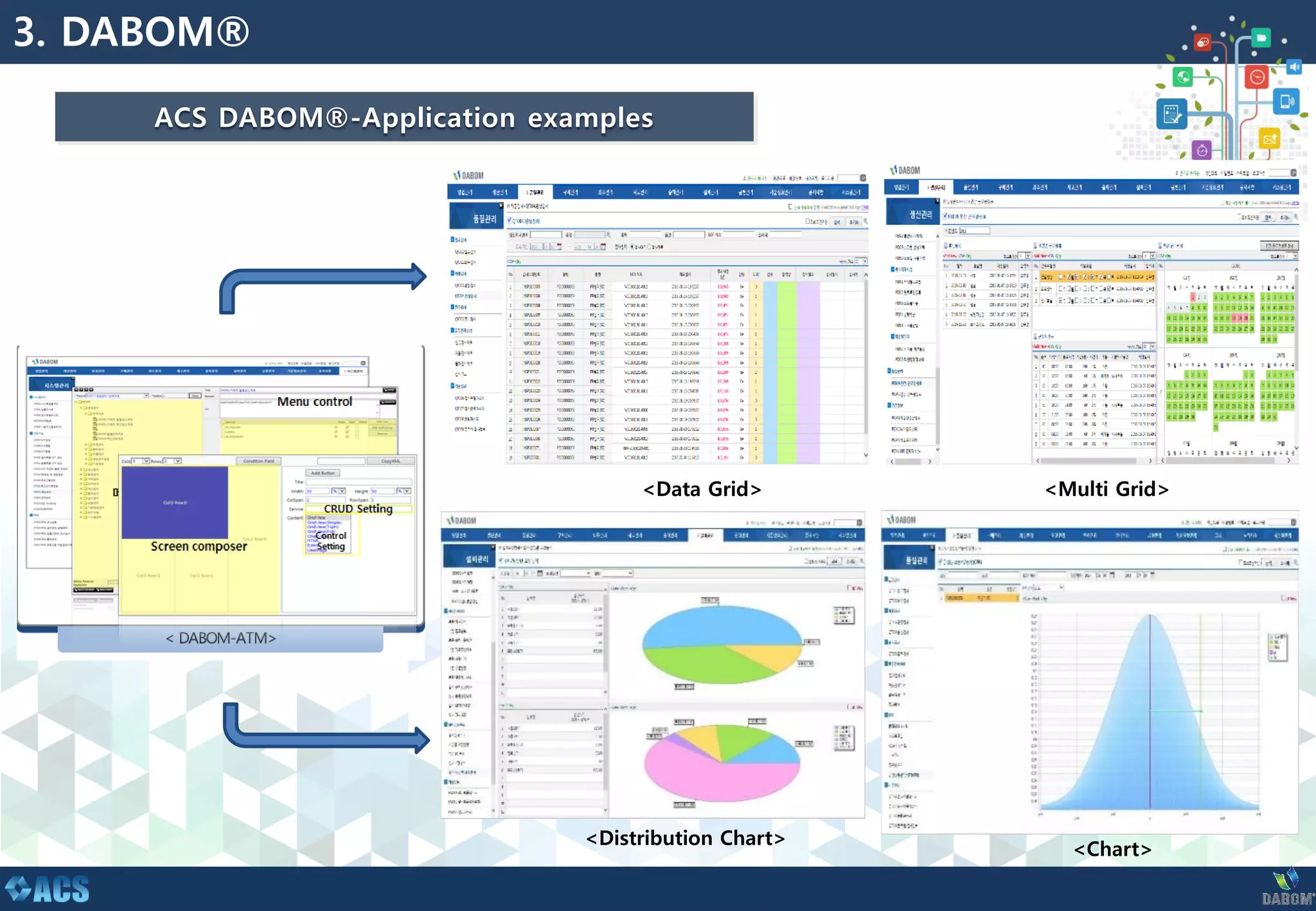Click the red chat bubbles icon

1202,42
